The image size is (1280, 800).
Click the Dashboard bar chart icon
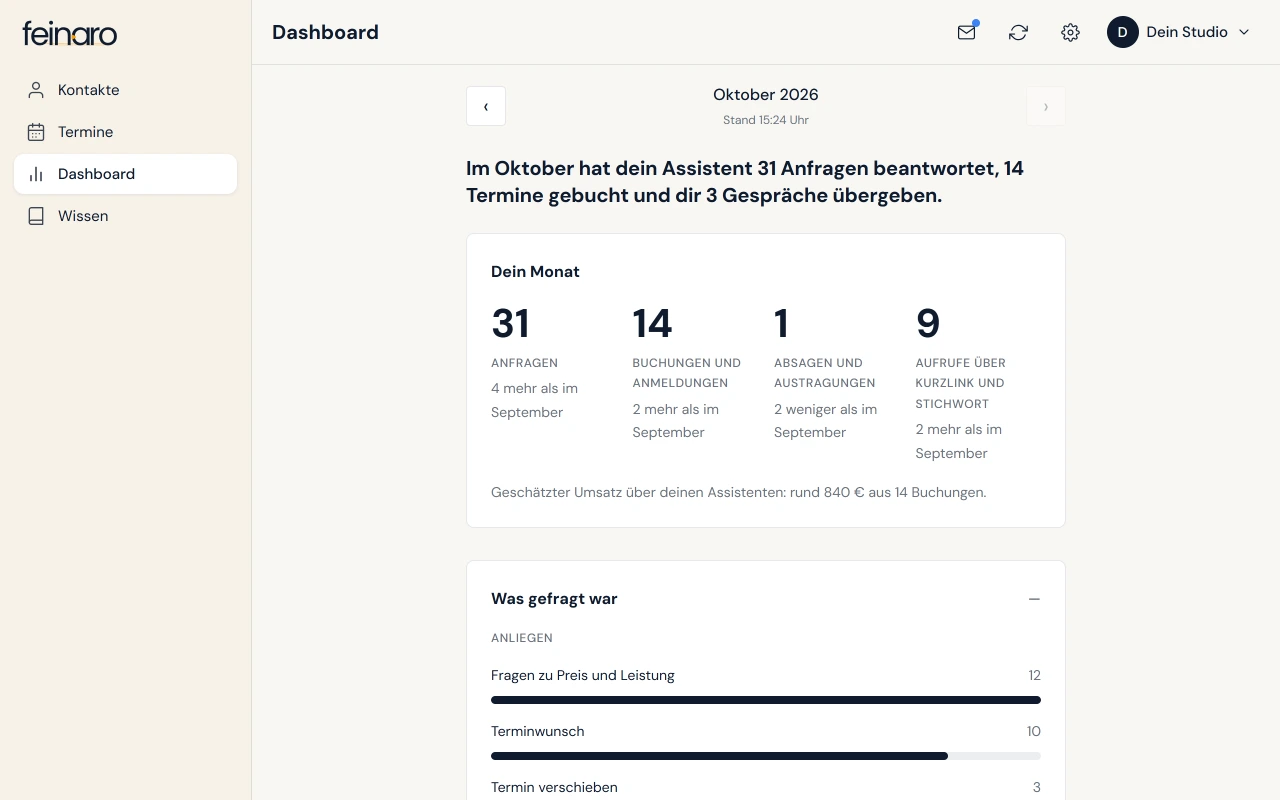pyautogui.click(x=36, y=174)
